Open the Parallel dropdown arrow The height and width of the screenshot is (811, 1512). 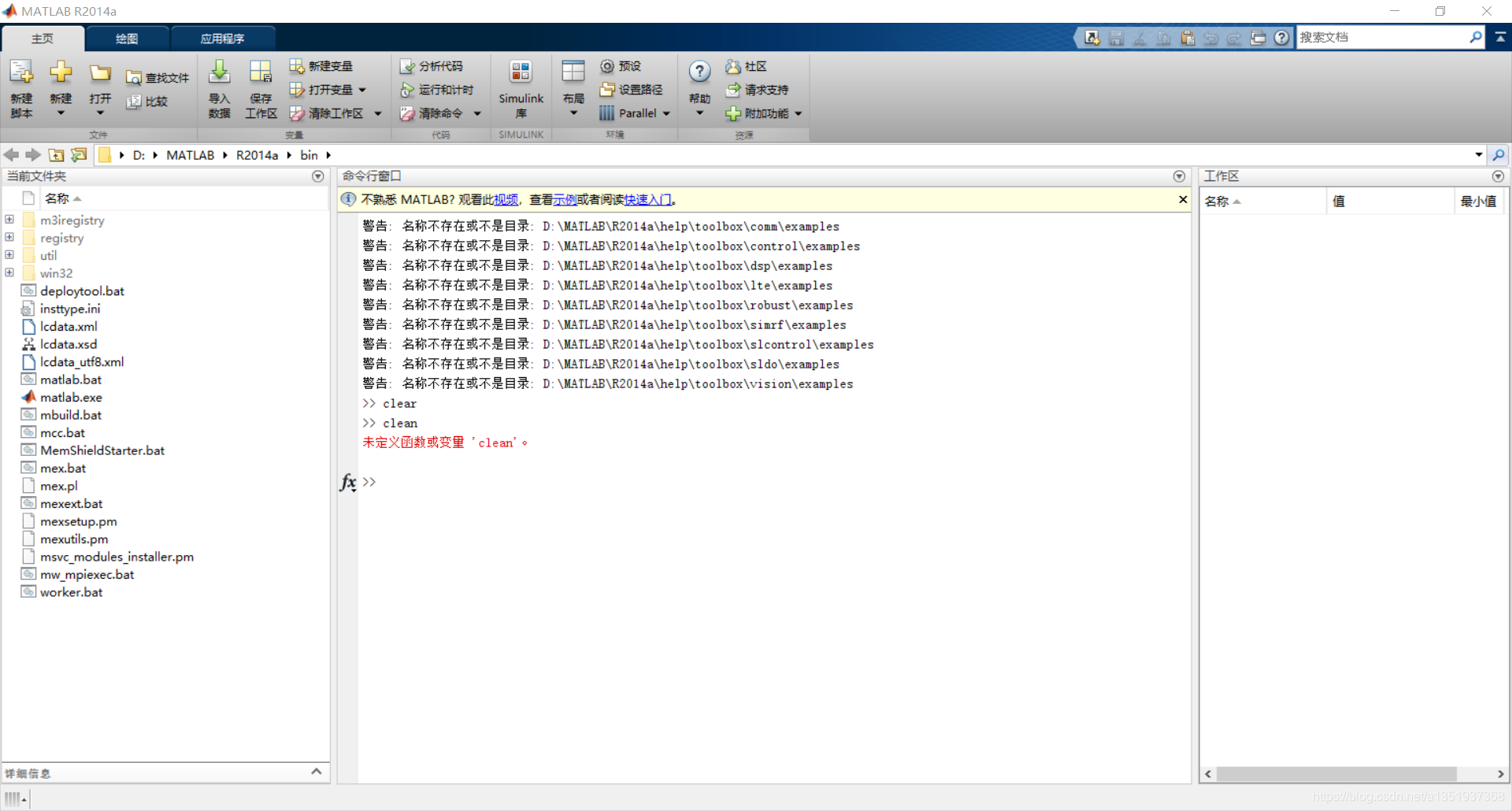point(666,113)
